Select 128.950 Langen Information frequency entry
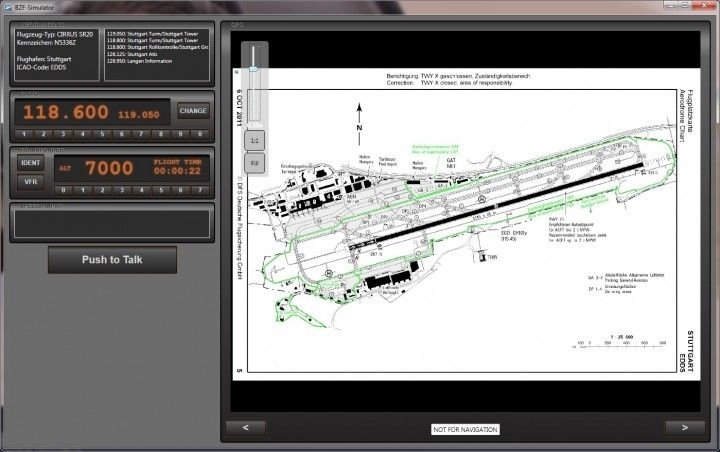Image resolution: width=720 pixels, height=452 pixels. [x=150, y=63]
